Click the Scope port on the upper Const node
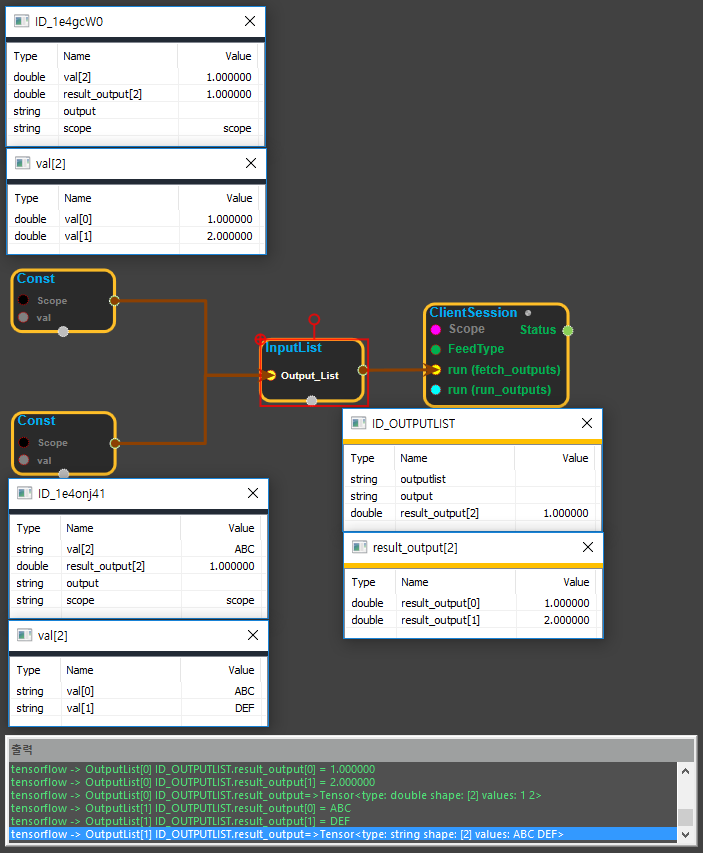703x853 pixels. point(24,300)
